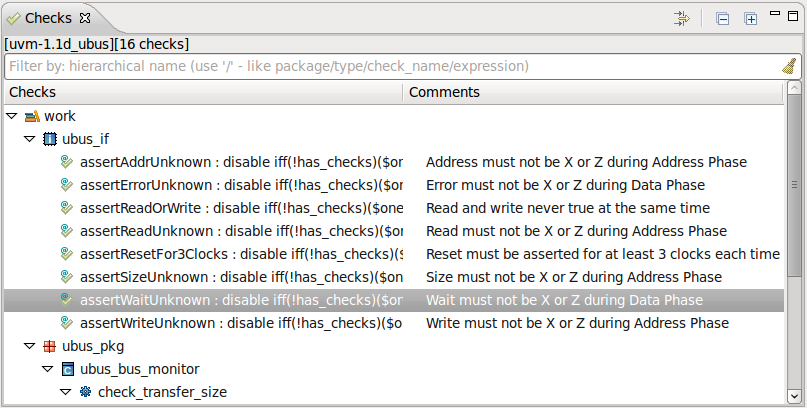
Task: Click the hierarchical name filter field
Action: click(390, 67)
